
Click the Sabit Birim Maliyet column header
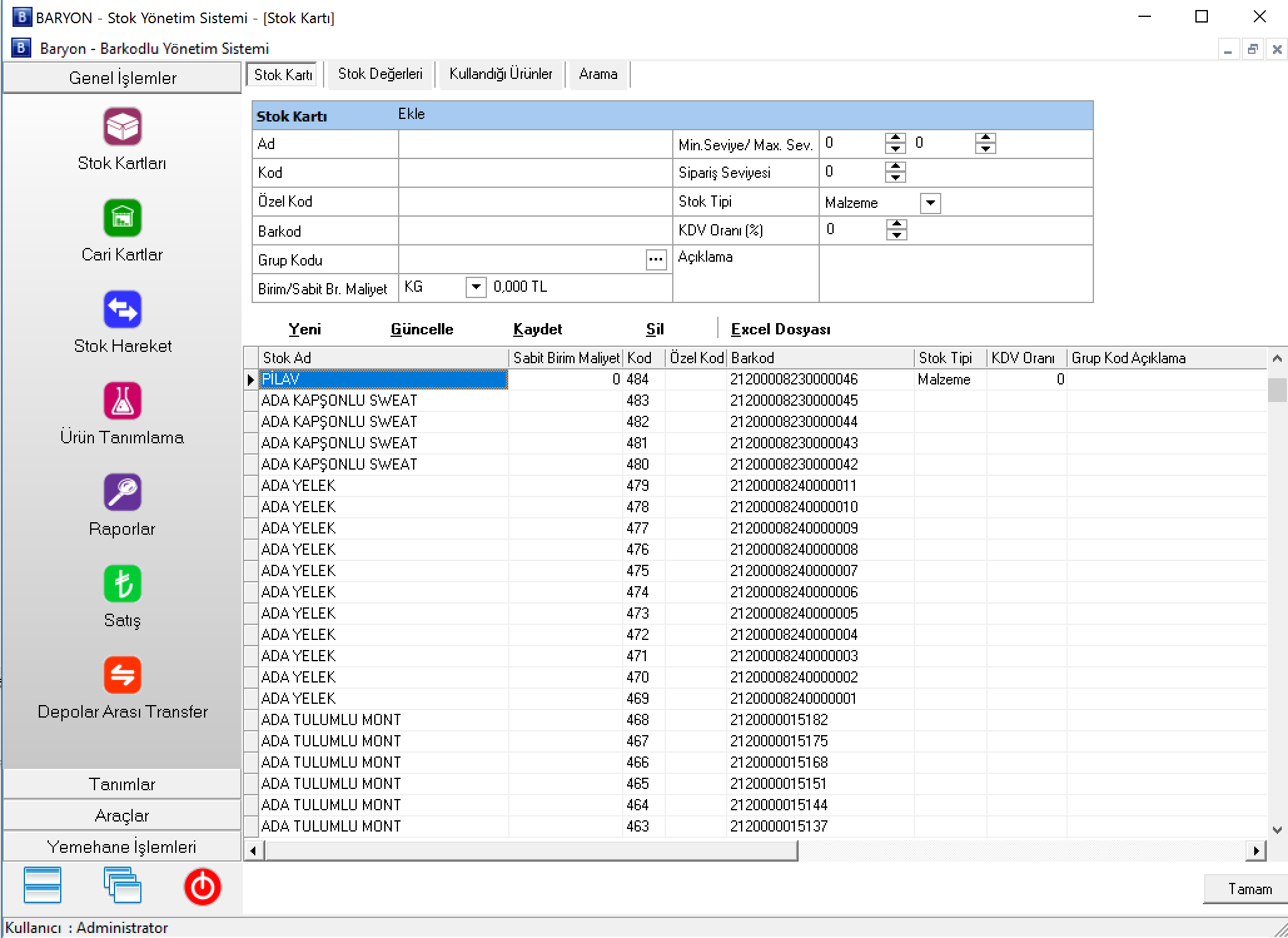[x=566, y=358]
